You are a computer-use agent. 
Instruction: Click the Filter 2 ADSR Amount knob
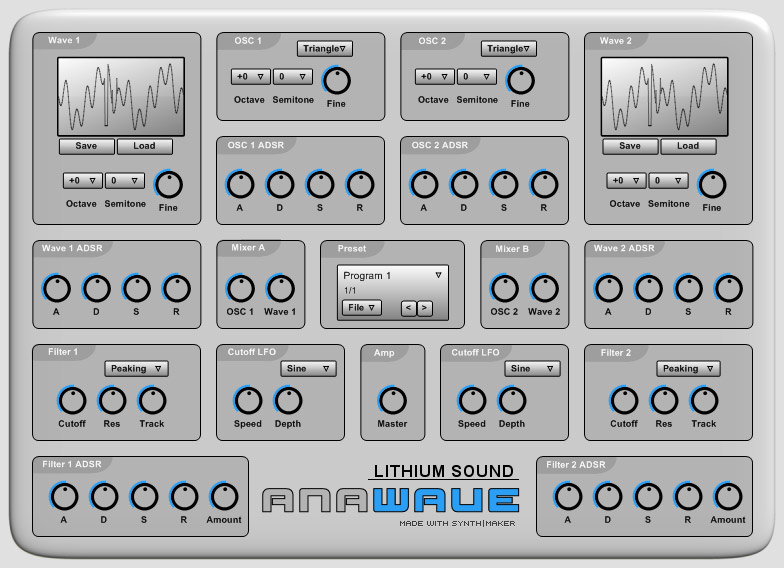[728, 497]
